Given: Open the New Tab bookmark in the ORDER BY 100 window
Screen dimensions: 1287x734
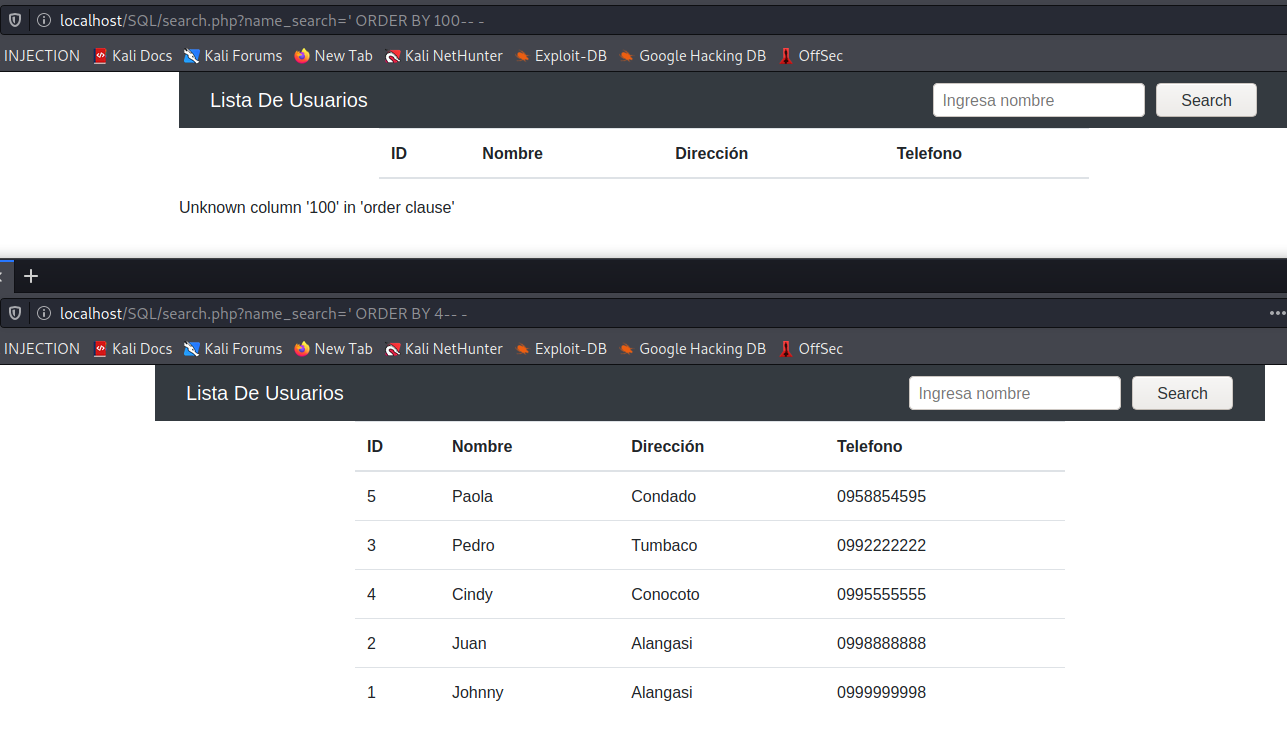Looking at the screenshot, I should tap(334, 56).
